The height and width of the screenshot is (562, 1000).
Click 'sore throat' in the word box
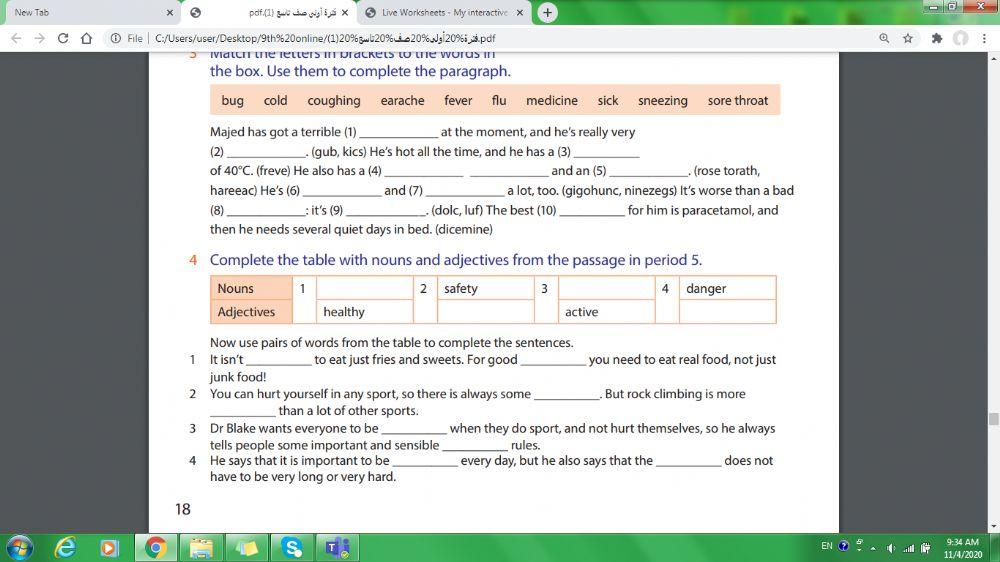point(738,101)
